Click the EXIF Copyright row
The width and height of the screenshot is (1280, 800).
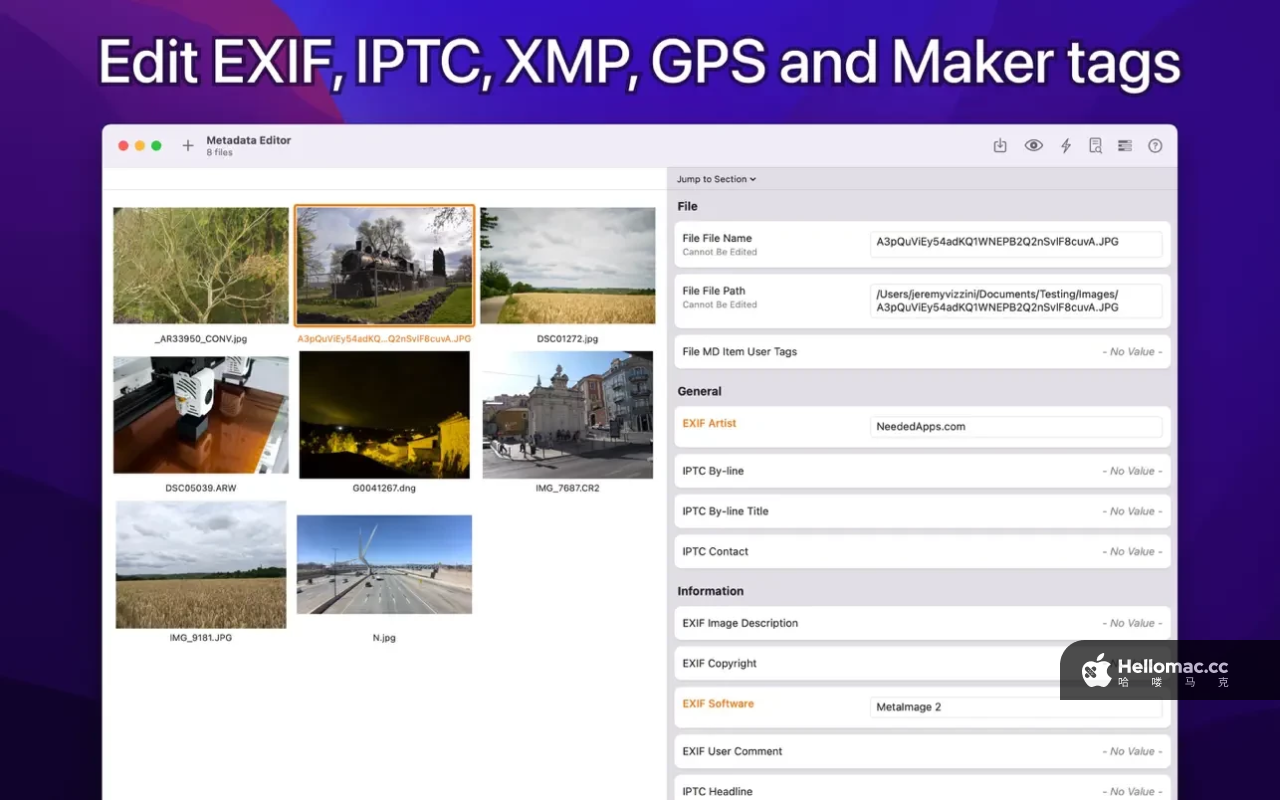(922, 663)
